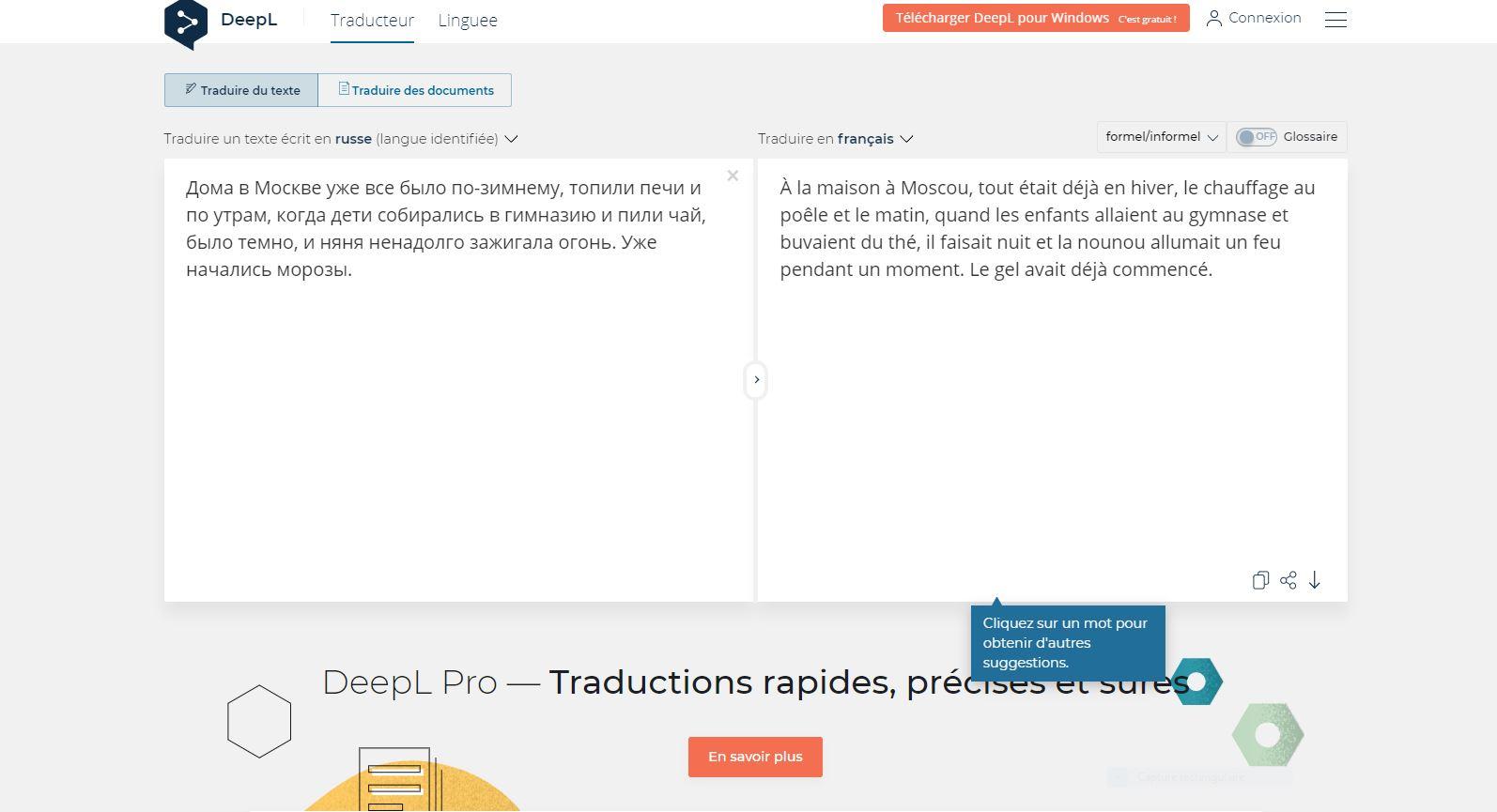Open the source language dropdown

click(511, 139)
